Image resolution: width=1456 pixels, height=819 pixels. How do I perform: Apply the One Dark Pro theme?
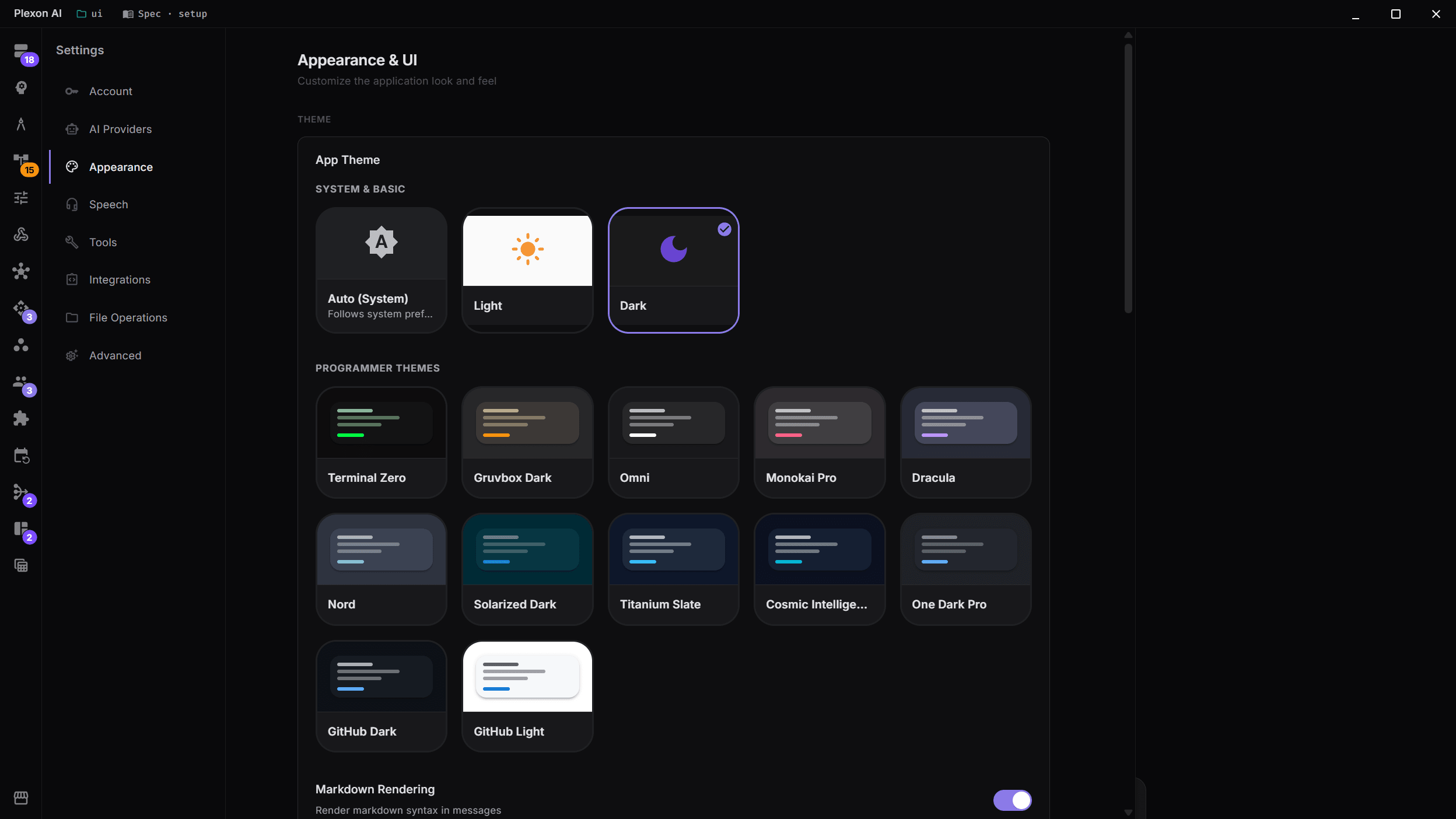pos(966,569)
